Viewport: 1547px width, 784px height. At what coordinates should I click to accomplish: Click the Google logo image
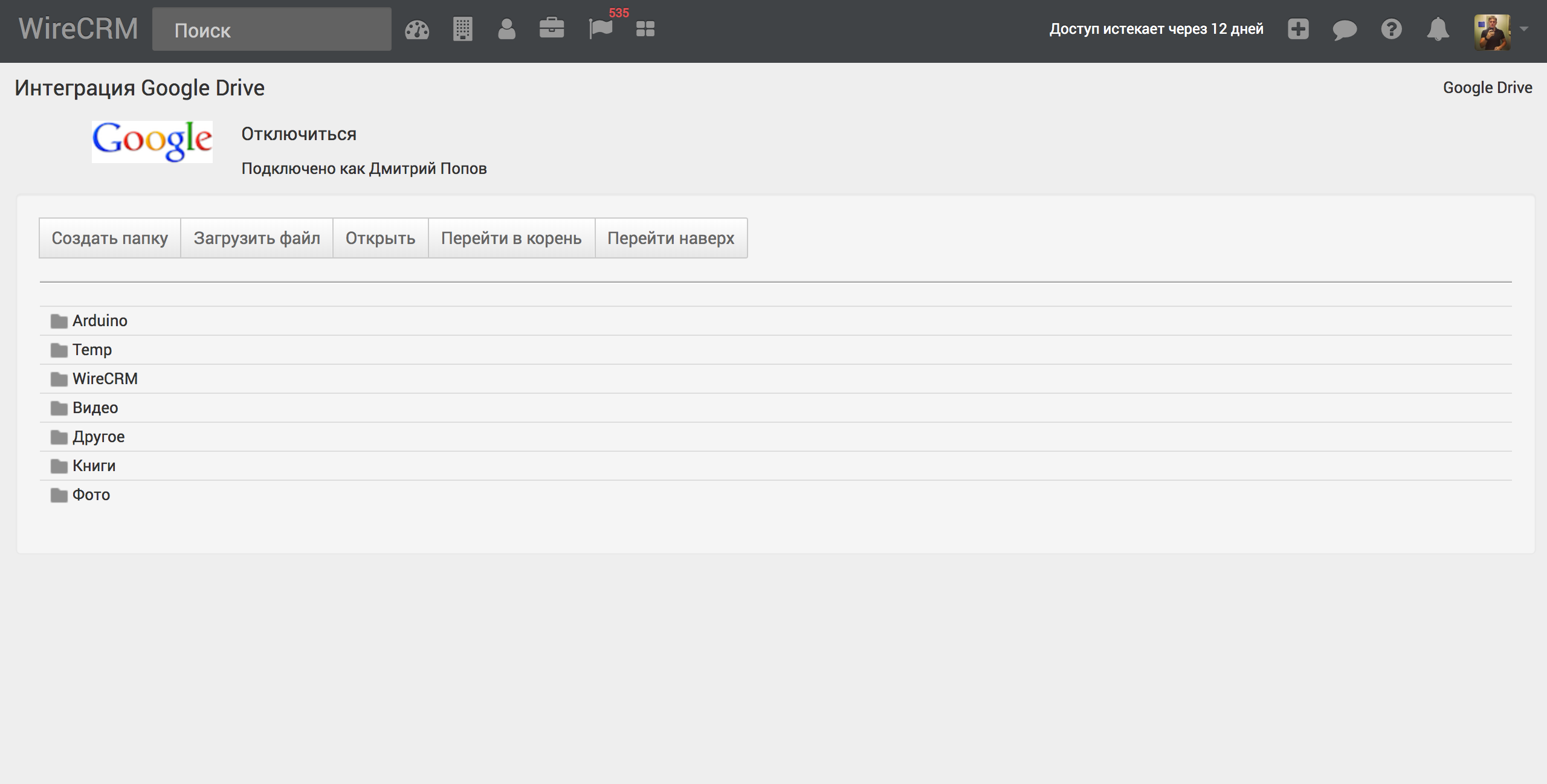(x=152, y=141)
